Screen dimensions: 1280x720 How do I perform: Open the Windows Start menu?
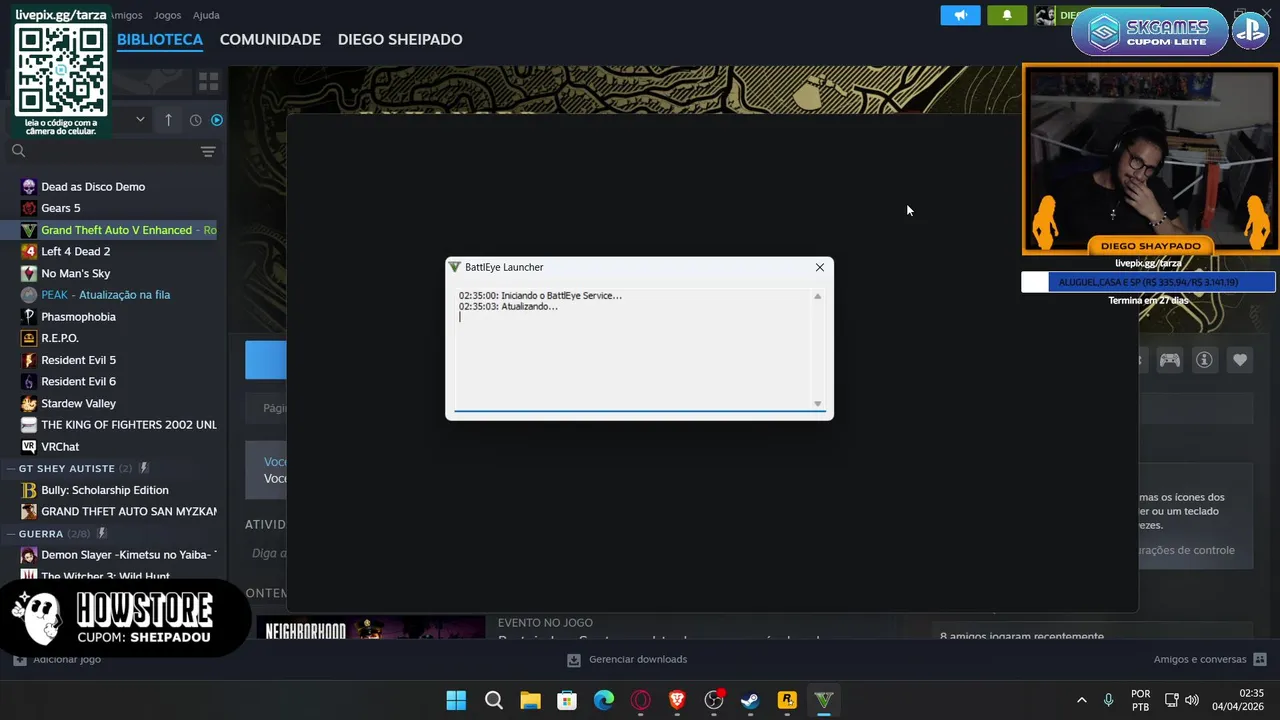click(x=456, y=700)
